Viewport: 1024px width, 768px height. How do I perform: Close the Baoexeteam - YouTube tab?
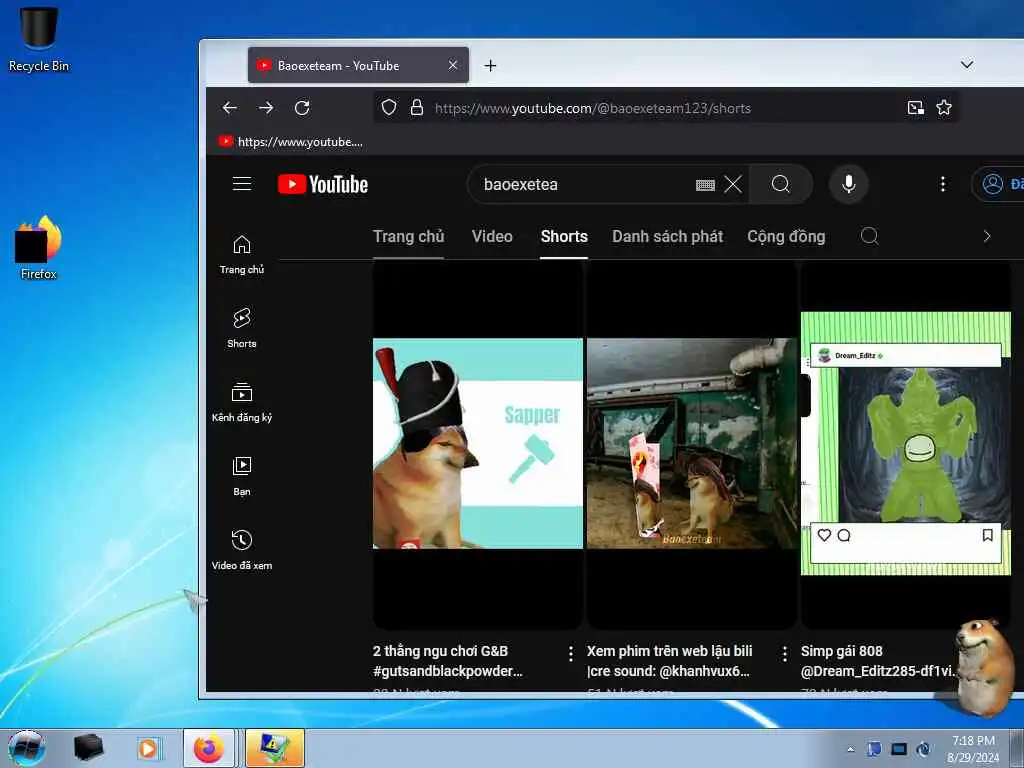pos(453,65)
